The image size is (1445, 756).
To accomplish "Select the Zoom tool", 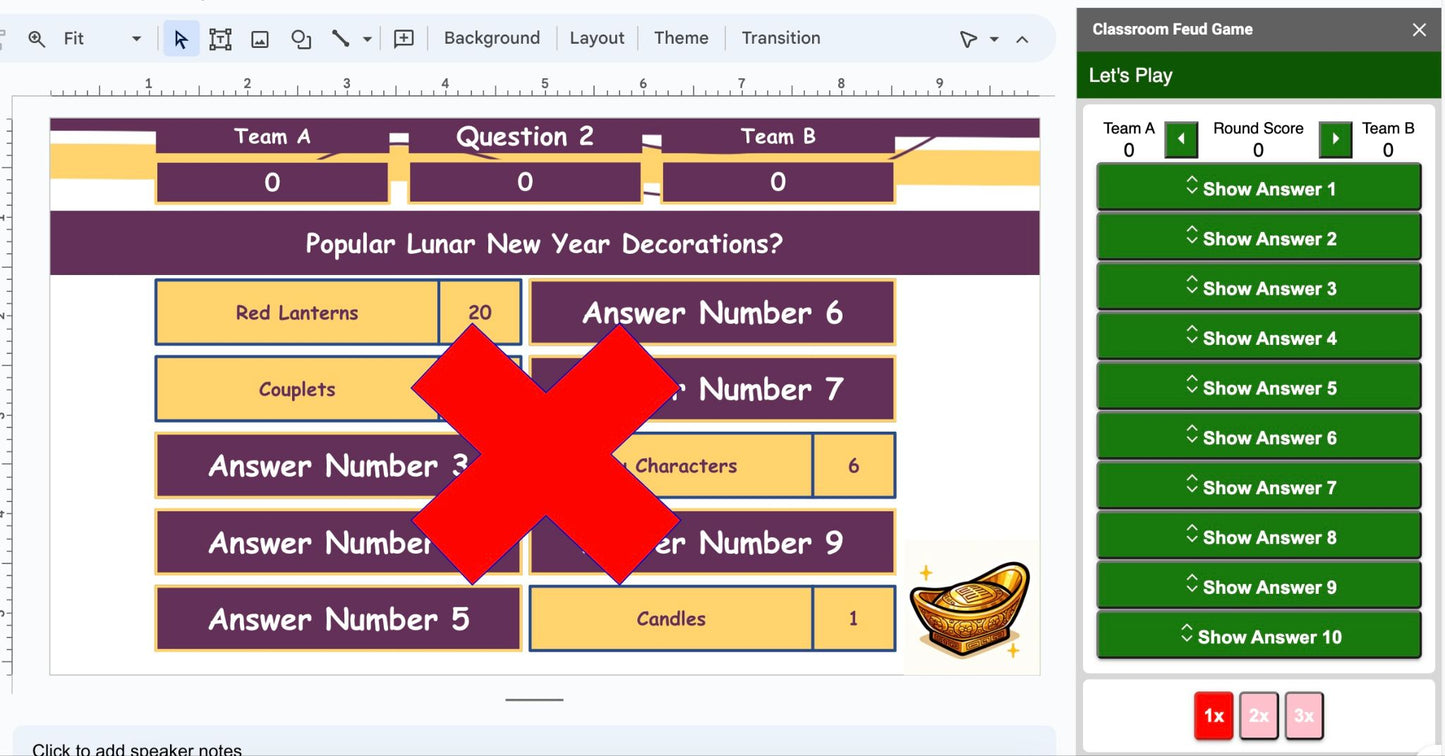I will (37, 38).
